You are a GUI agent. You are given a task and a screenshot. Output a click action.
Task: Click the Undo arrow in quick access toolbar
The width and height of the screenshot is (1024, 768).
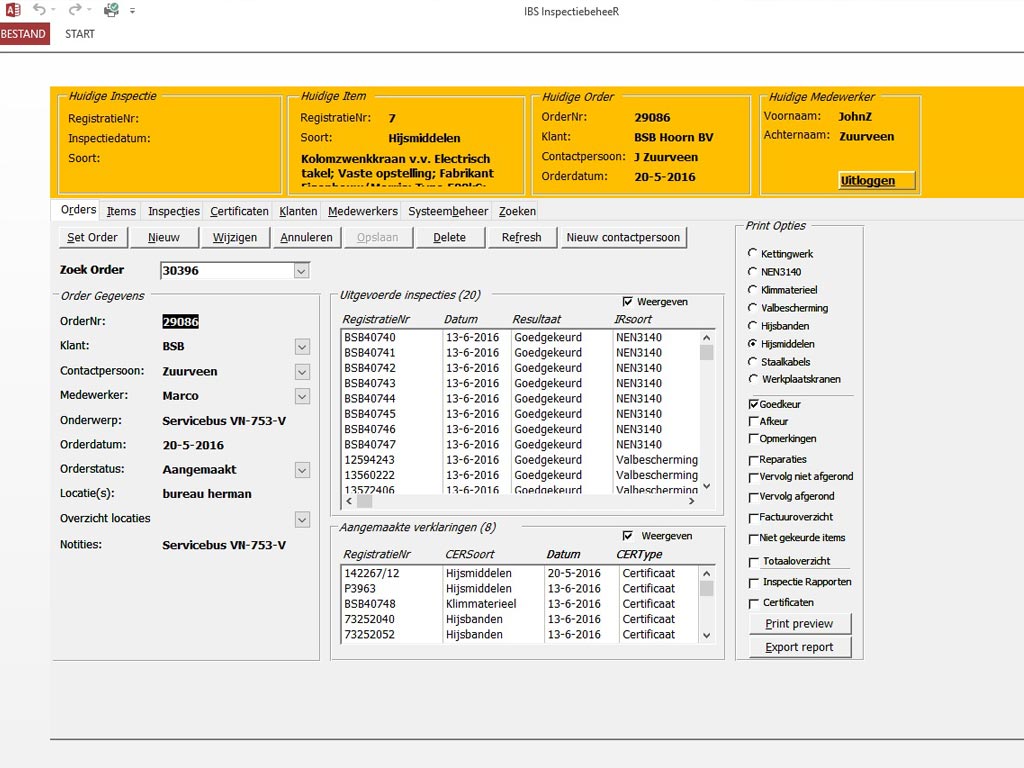pos(40,10)
